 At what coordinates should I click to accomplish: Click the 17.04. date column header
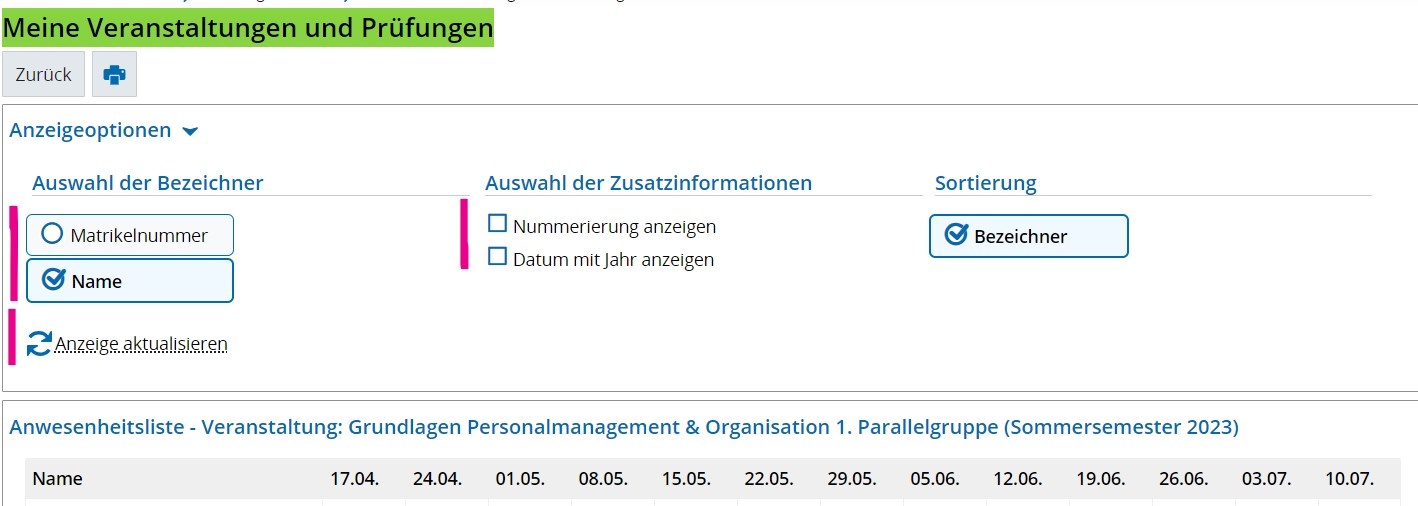[x=355, y=478]
